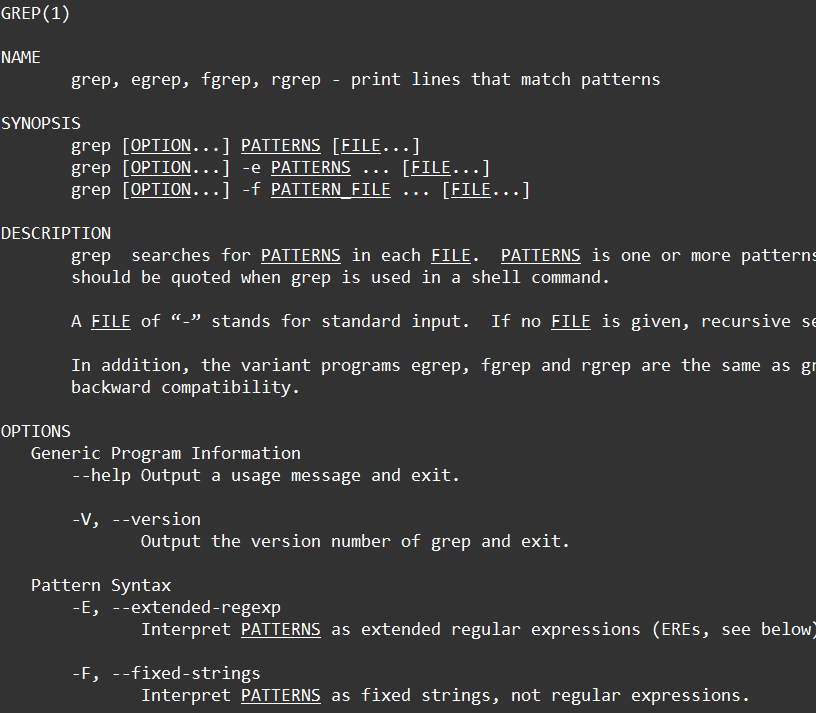Click the --fixed-strings option
Viewport: 816px width, 713px height.
(x=185, y=673)
